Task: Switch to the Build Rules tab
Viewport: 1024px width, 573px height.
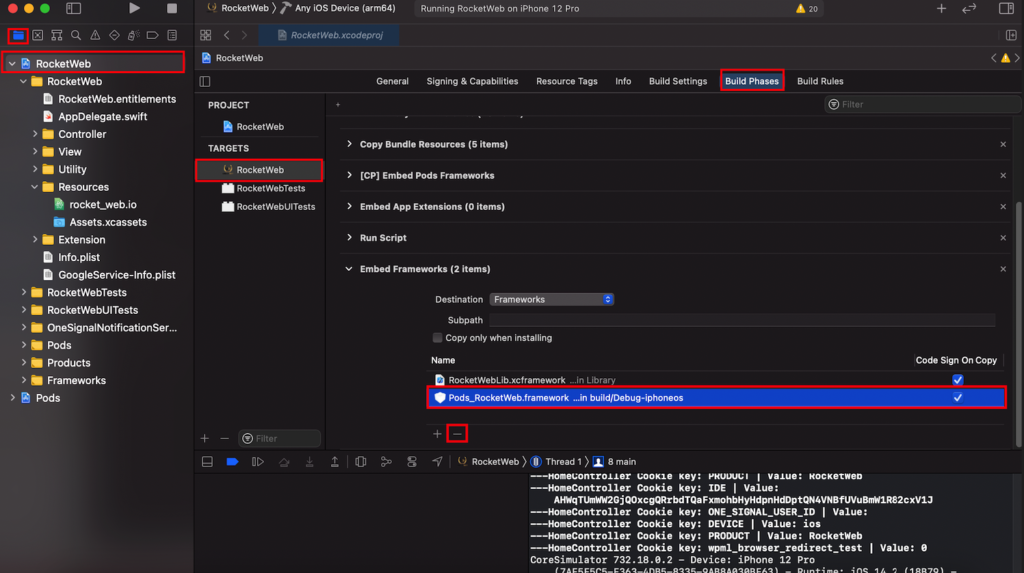Action: tap(820, 82)
